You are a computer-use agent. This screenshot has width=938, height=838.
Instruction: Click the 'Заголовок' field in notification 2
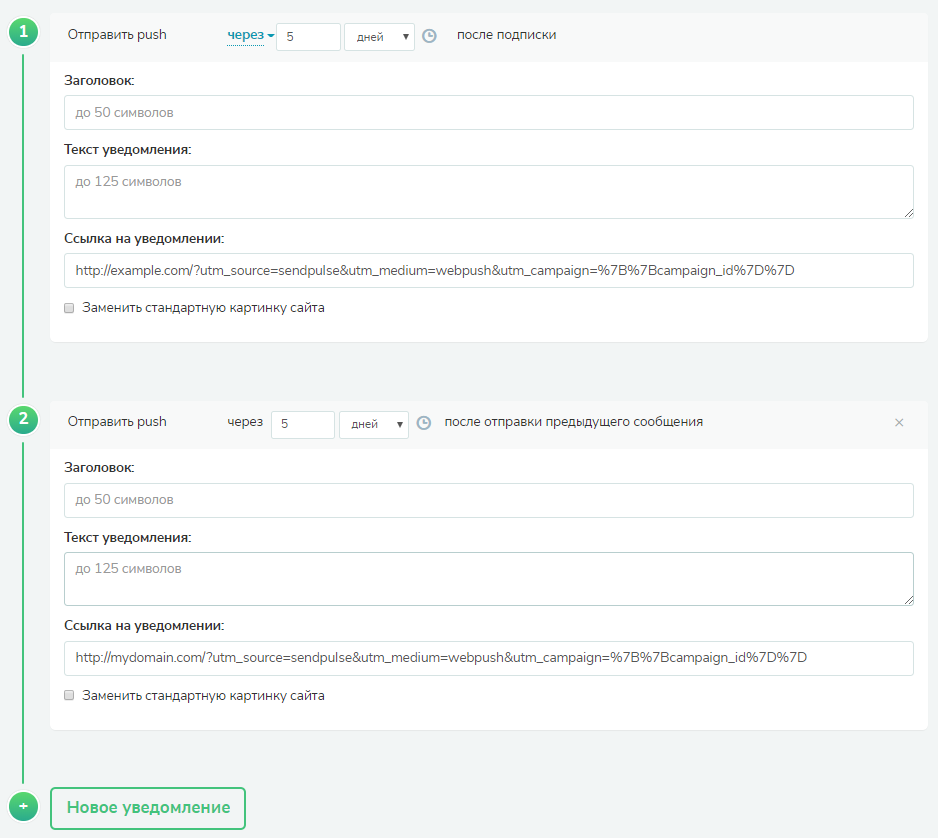tap(489, 500)
